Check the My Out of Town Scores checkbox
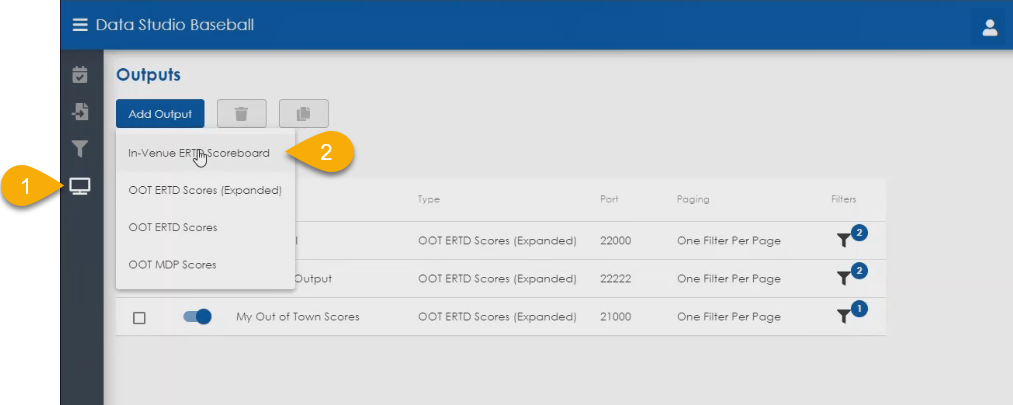 pos(140,317)
